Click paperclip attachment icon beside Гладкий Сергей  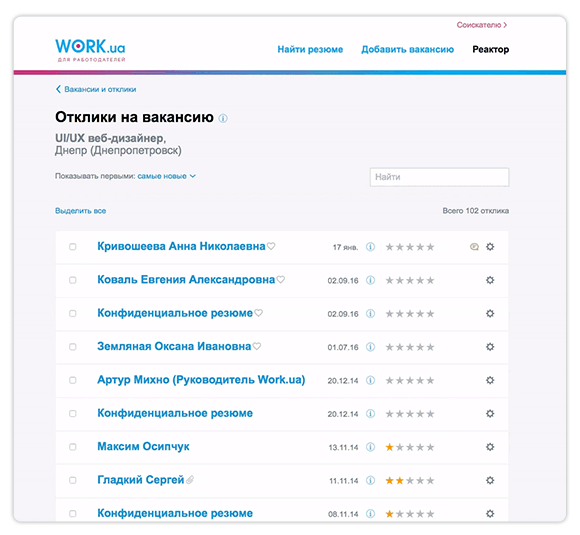[x=190, y=480]
